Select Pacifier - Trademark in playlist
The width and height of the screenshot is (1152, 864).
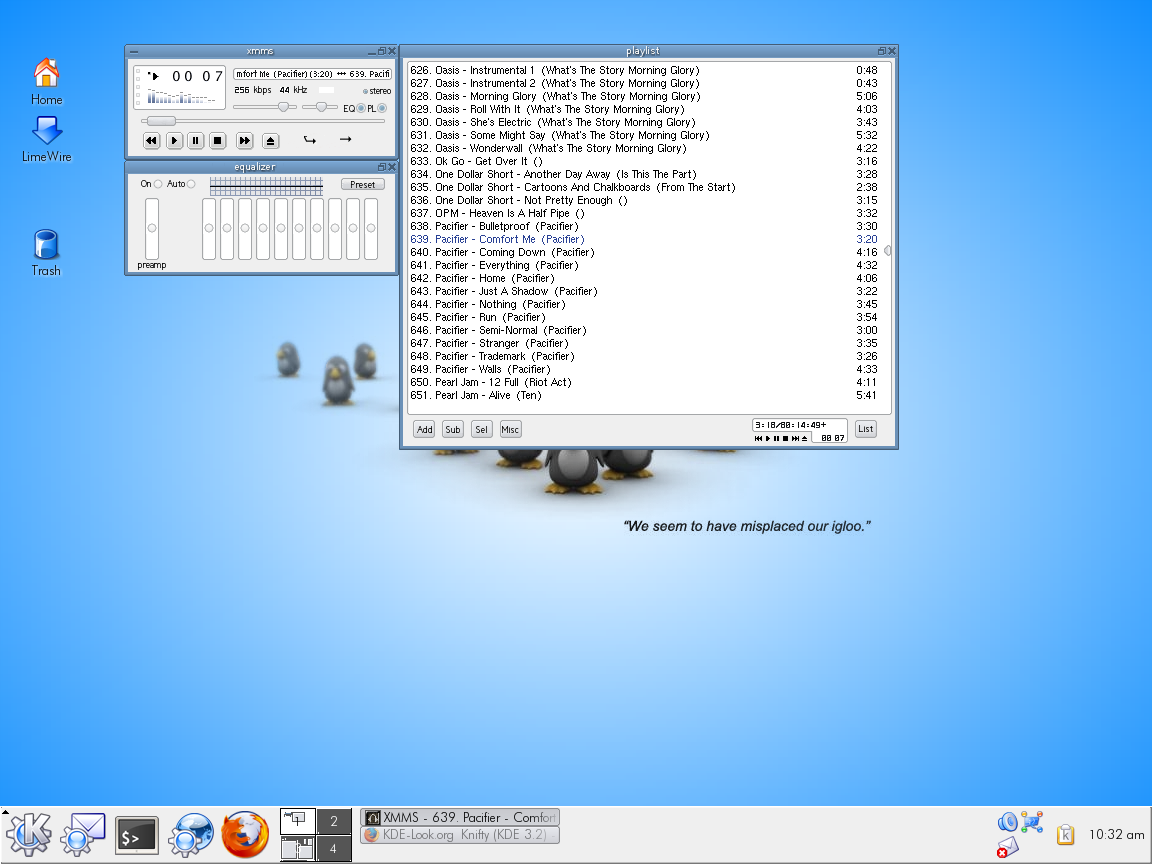tap(644, 356)
